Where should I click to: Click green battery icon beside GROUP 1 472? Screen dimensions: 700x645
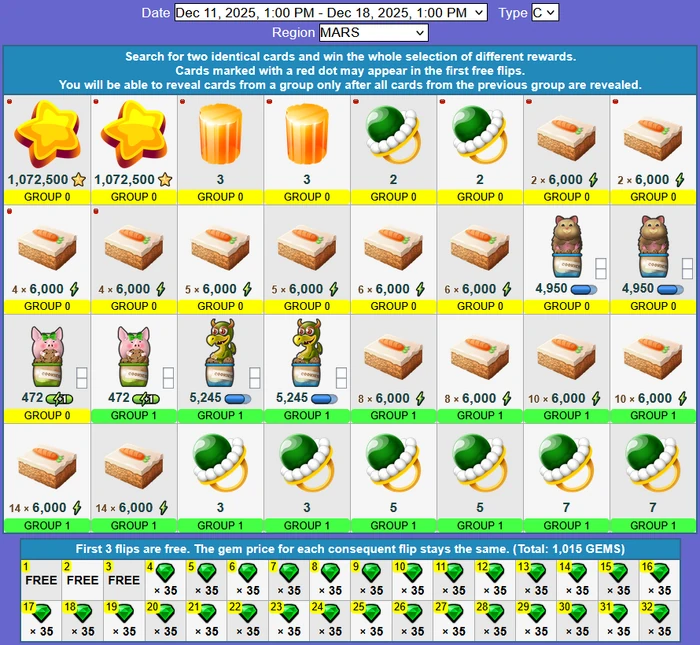click(146, 399)
